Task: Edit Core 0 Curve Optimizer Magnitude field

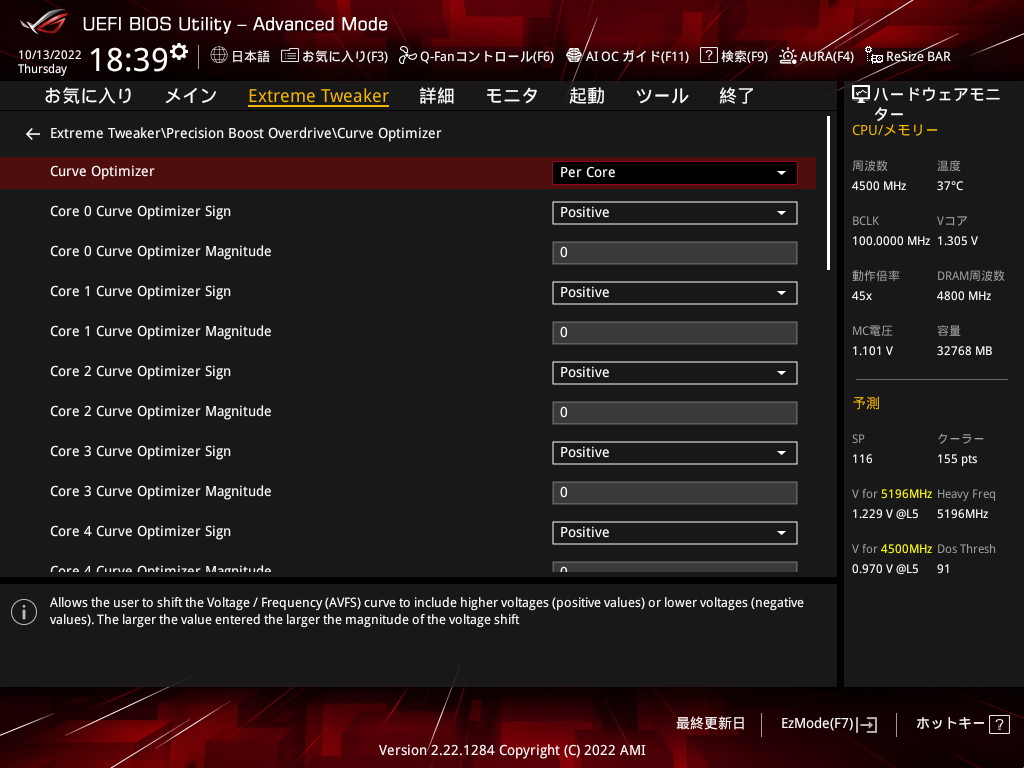Action: [675, 253]
